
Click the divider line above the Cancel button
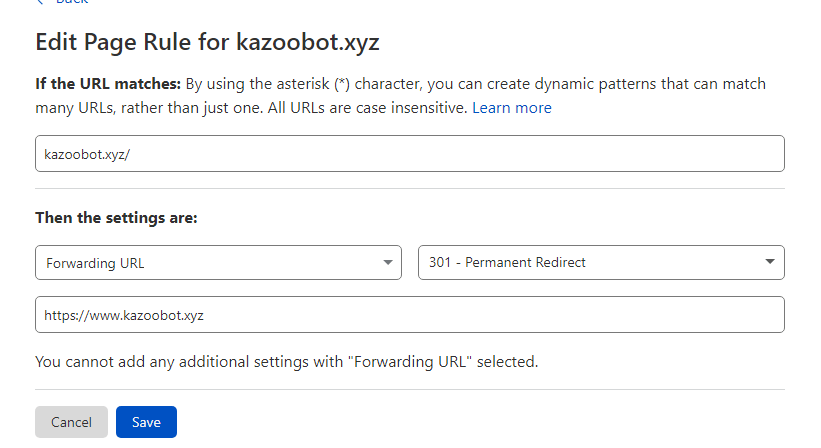[409, 389]
